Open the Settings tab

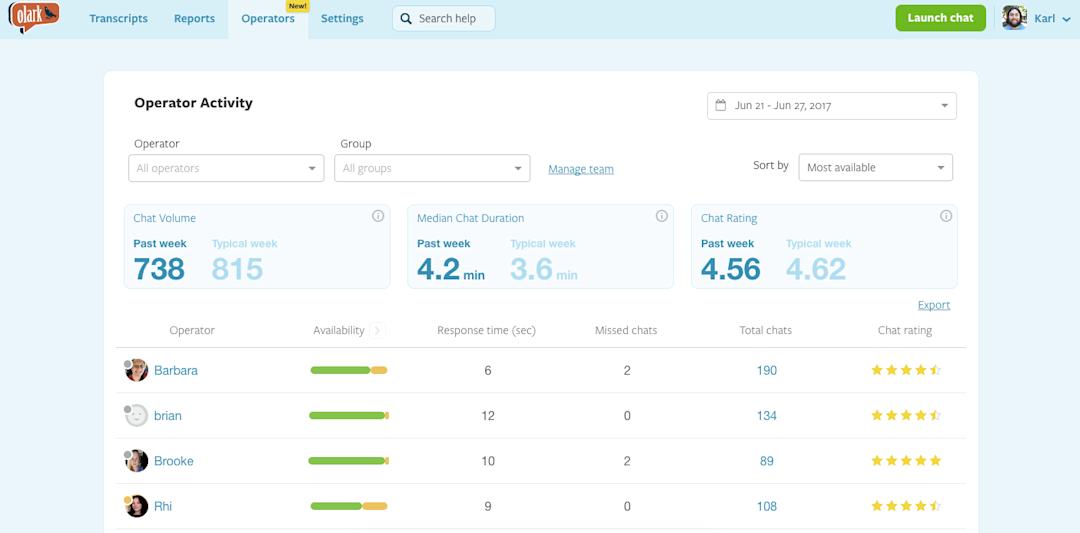[x=342, y=19]
